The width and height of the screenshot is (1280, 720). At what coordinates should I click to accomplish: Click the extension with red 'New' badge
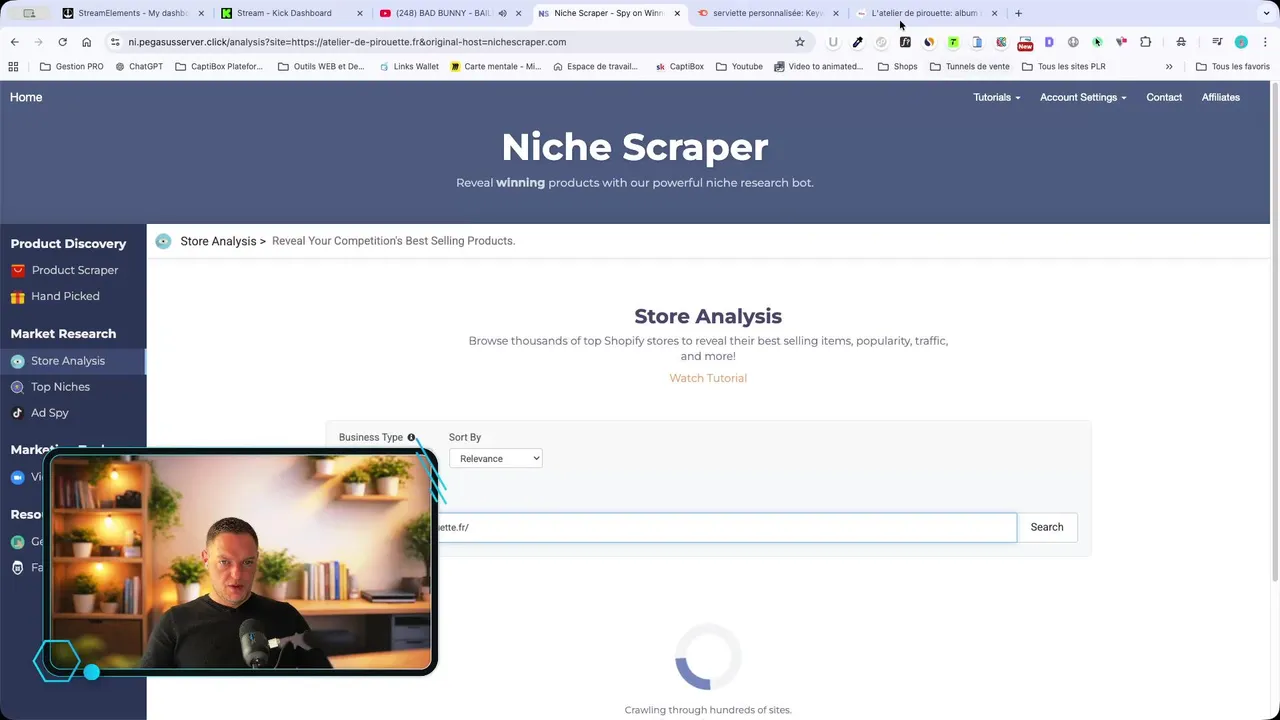pyautogui.click(x=1025, y=42)
